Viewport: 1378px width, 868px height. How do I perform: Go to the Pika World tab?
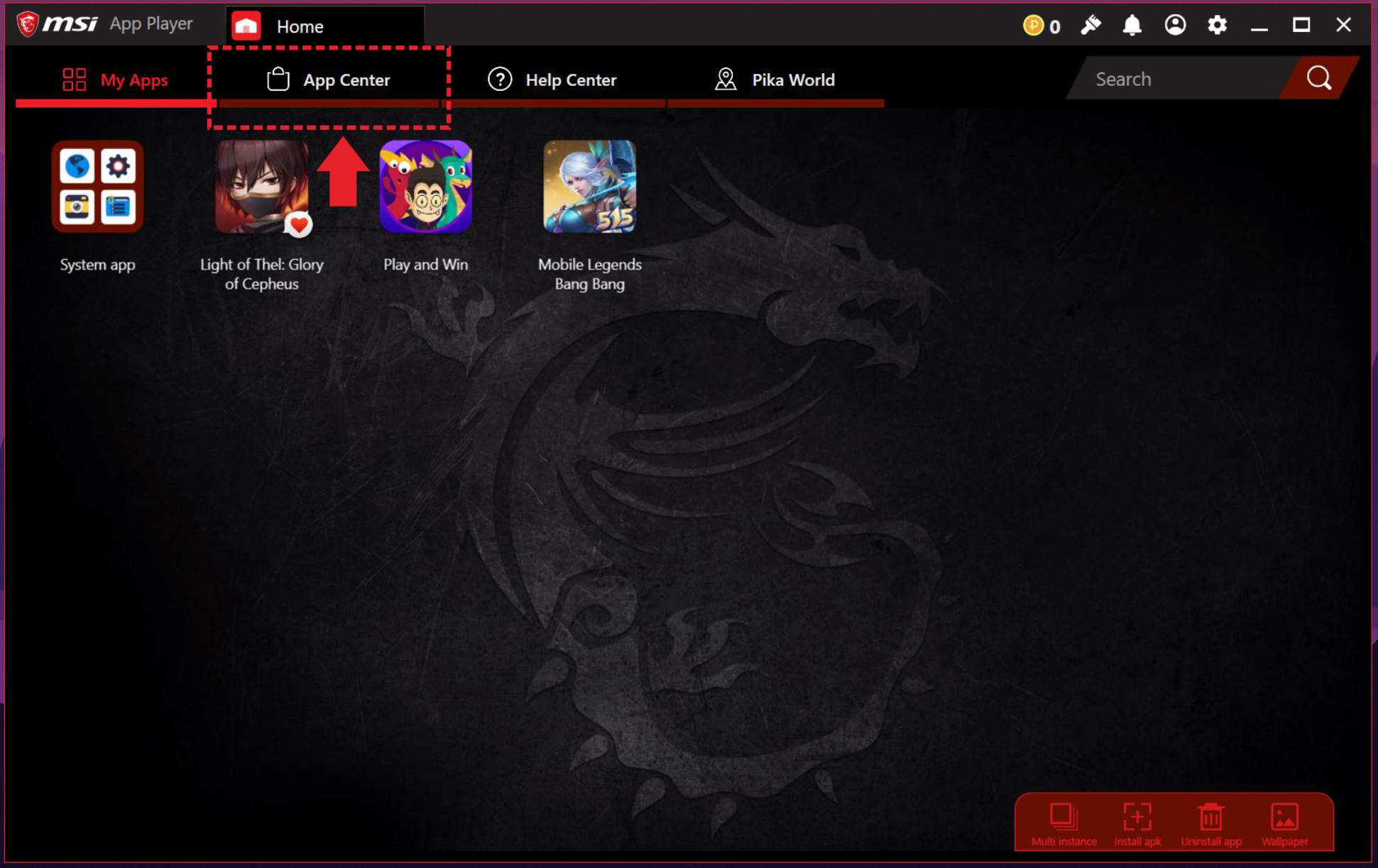click(775, 79)
